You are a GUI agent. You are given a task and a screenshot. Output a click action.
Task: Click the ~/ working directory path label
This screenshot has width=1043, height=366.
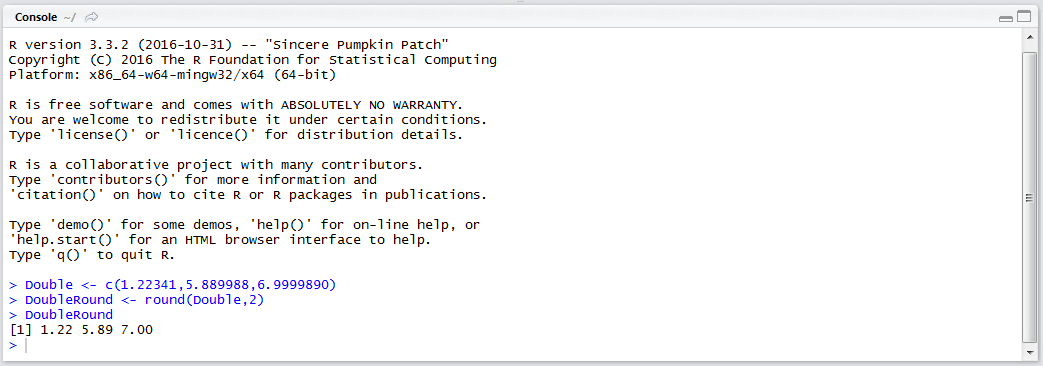point(71,17)
